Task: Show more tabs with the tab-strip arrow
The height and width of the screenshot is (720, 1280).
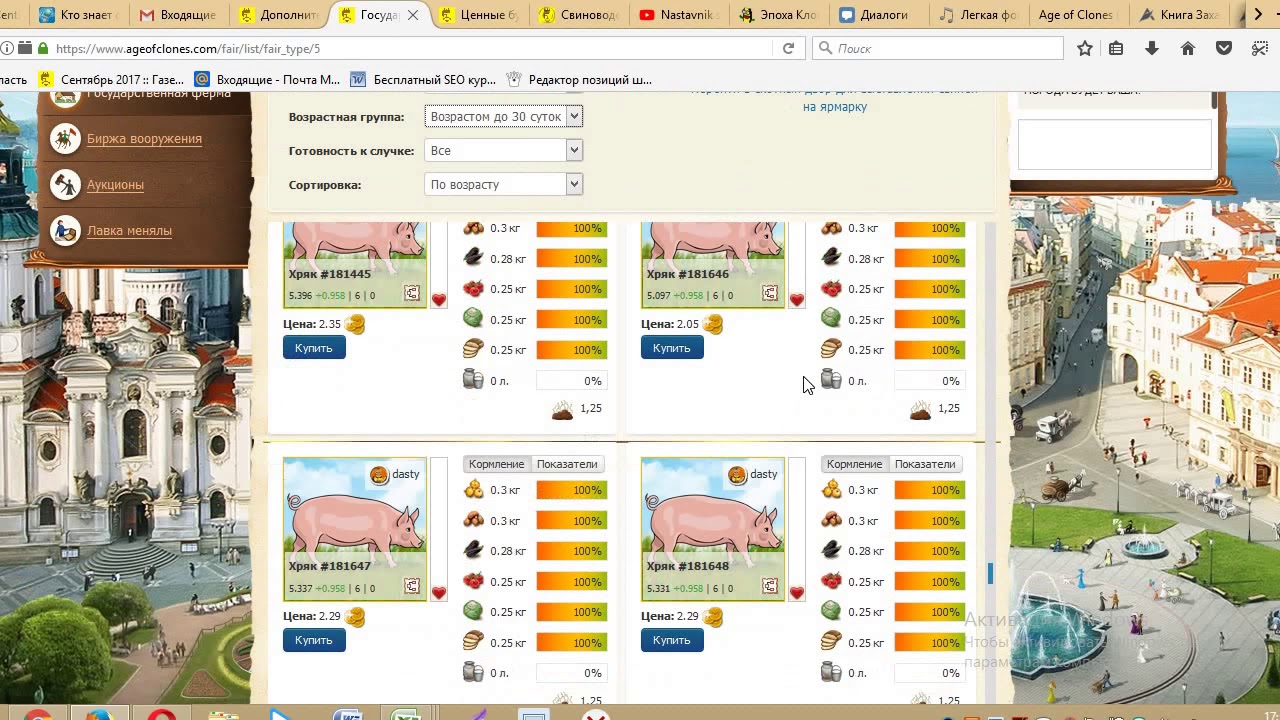Action: pos(1259,15)
